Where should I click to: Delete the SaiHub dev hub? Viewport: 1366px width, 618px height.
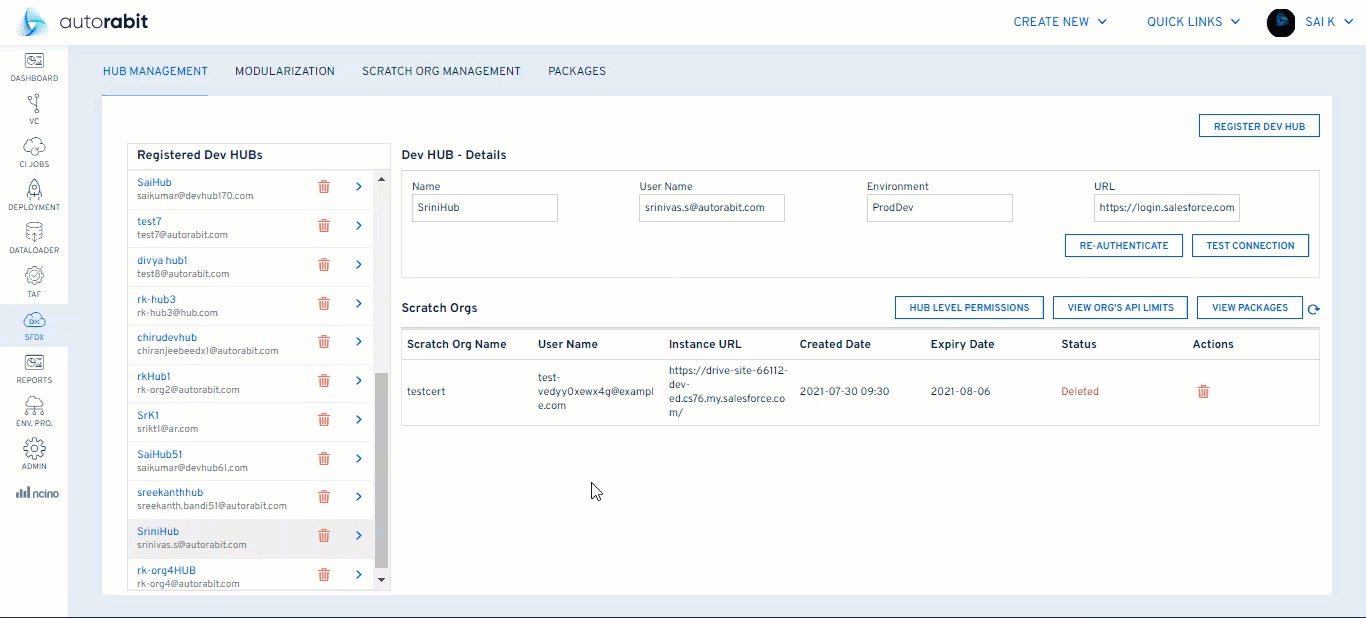coord(324,187)
